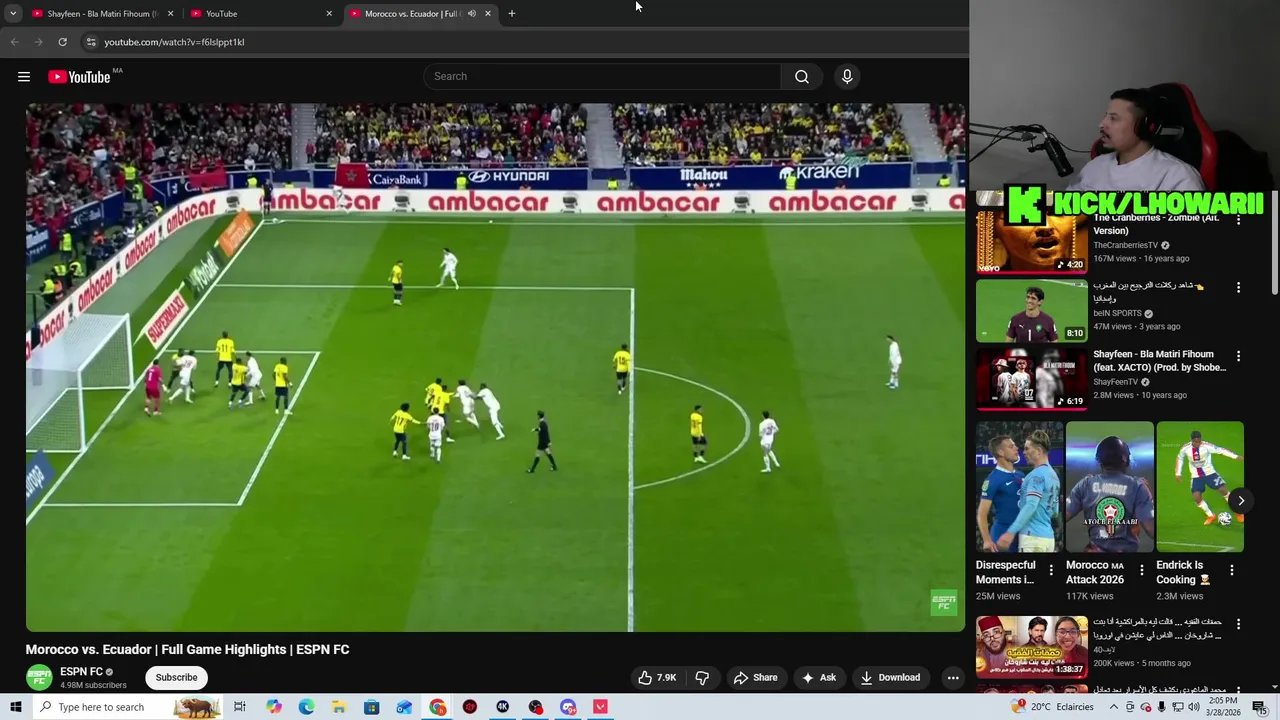Viewport: 1280px width, 720px height.
Task: Go back with browser back arrow
Action: pyautogui.click(x=14, y=42)
